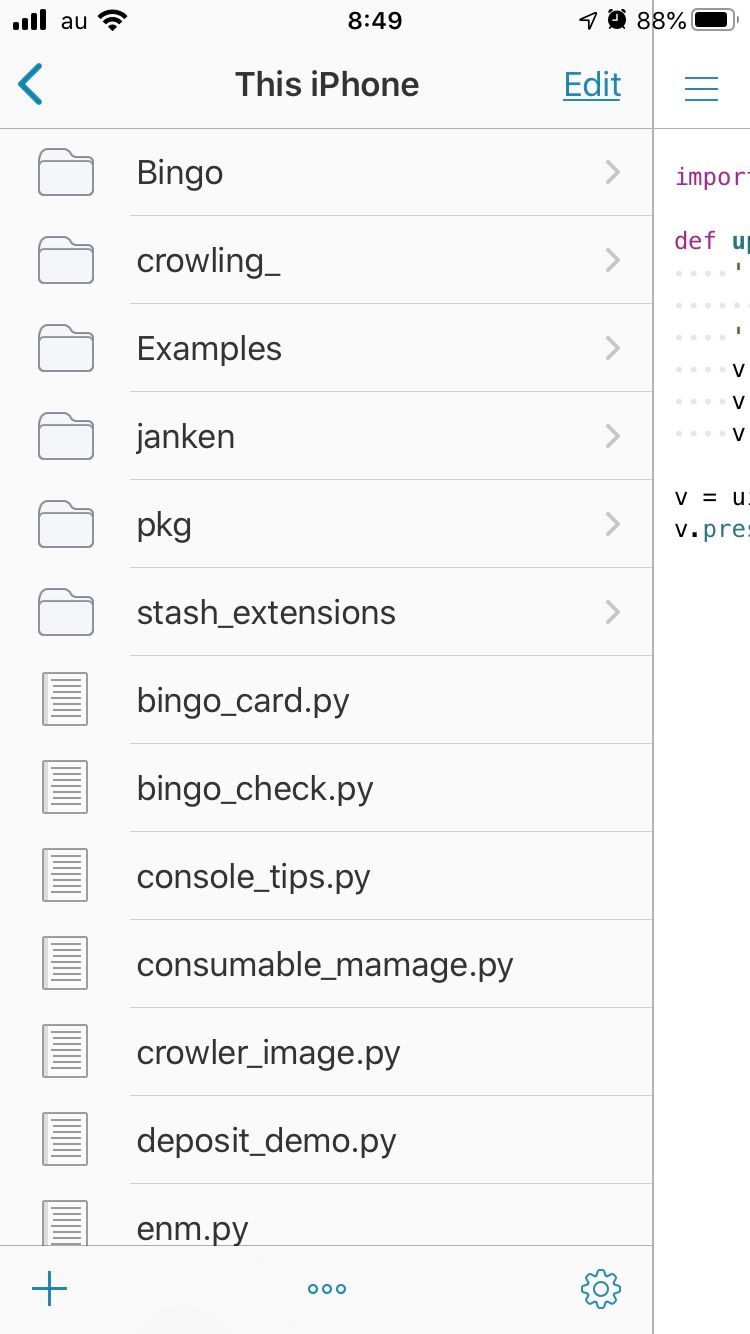Tap the bingo_card.py file icon
This screenshot has width=750, height=1334.
tap(66, 700)
